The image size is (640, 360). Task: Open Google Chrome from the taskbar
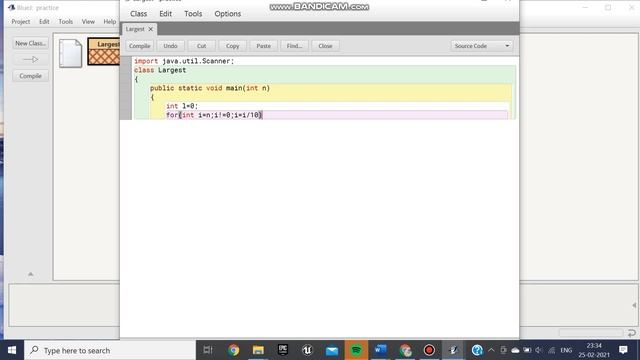pos(233,350)
